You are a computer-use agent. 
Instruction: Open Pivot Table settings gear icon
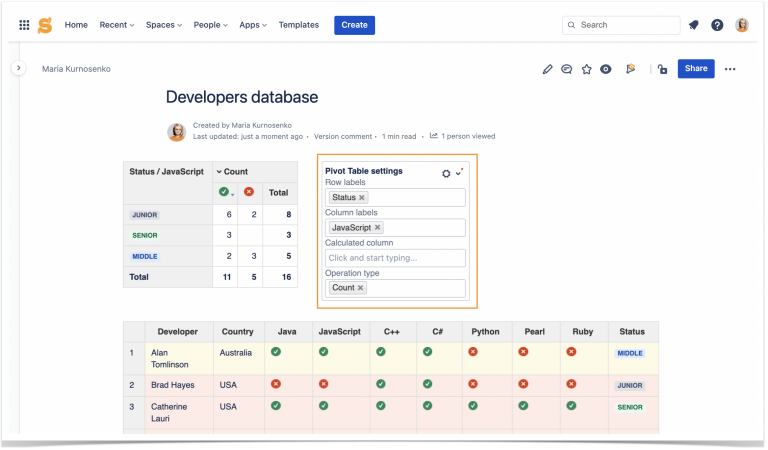point(446,173)
